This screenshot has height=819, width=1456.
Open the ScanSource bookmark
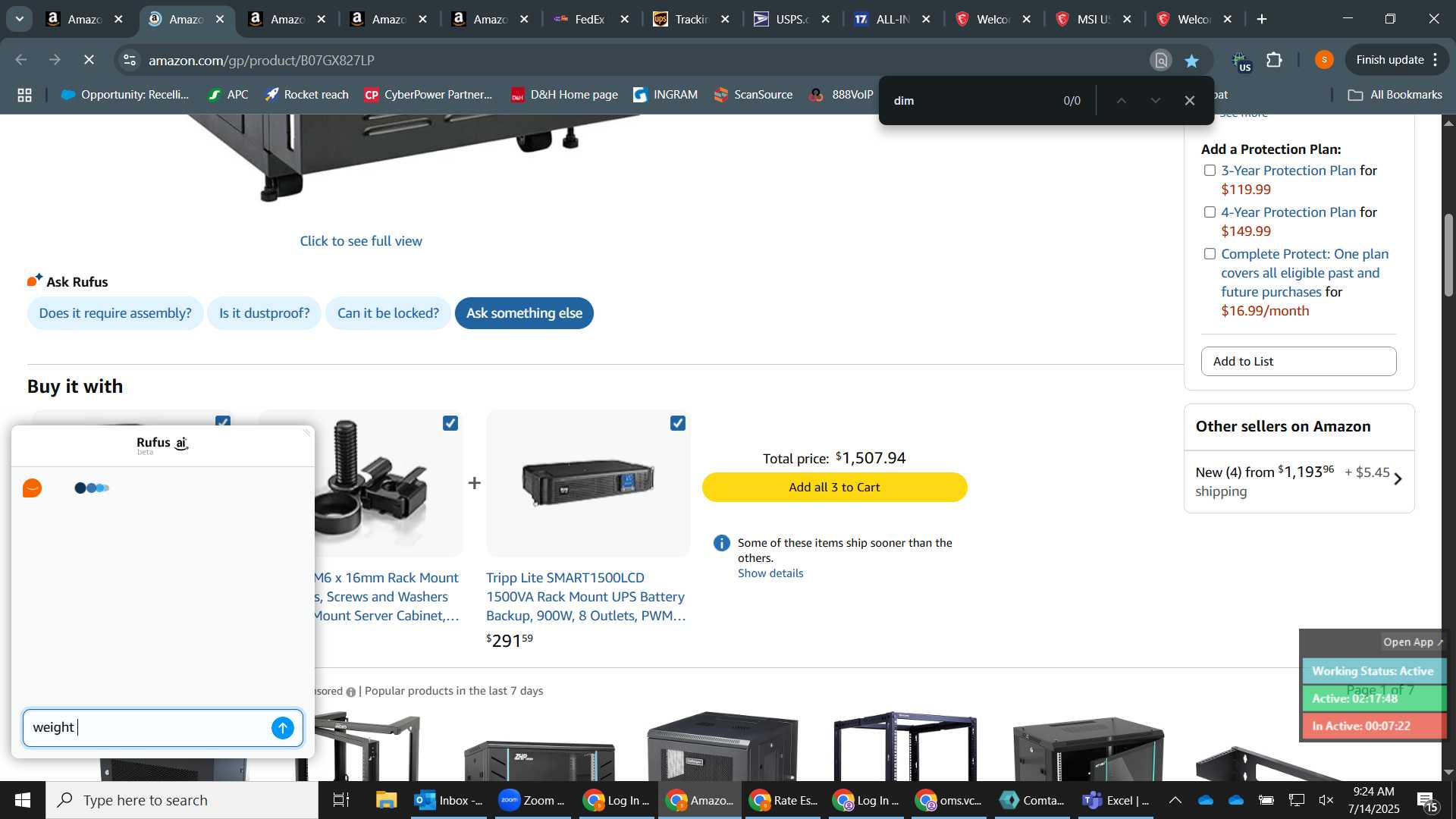tap(754, 95)
